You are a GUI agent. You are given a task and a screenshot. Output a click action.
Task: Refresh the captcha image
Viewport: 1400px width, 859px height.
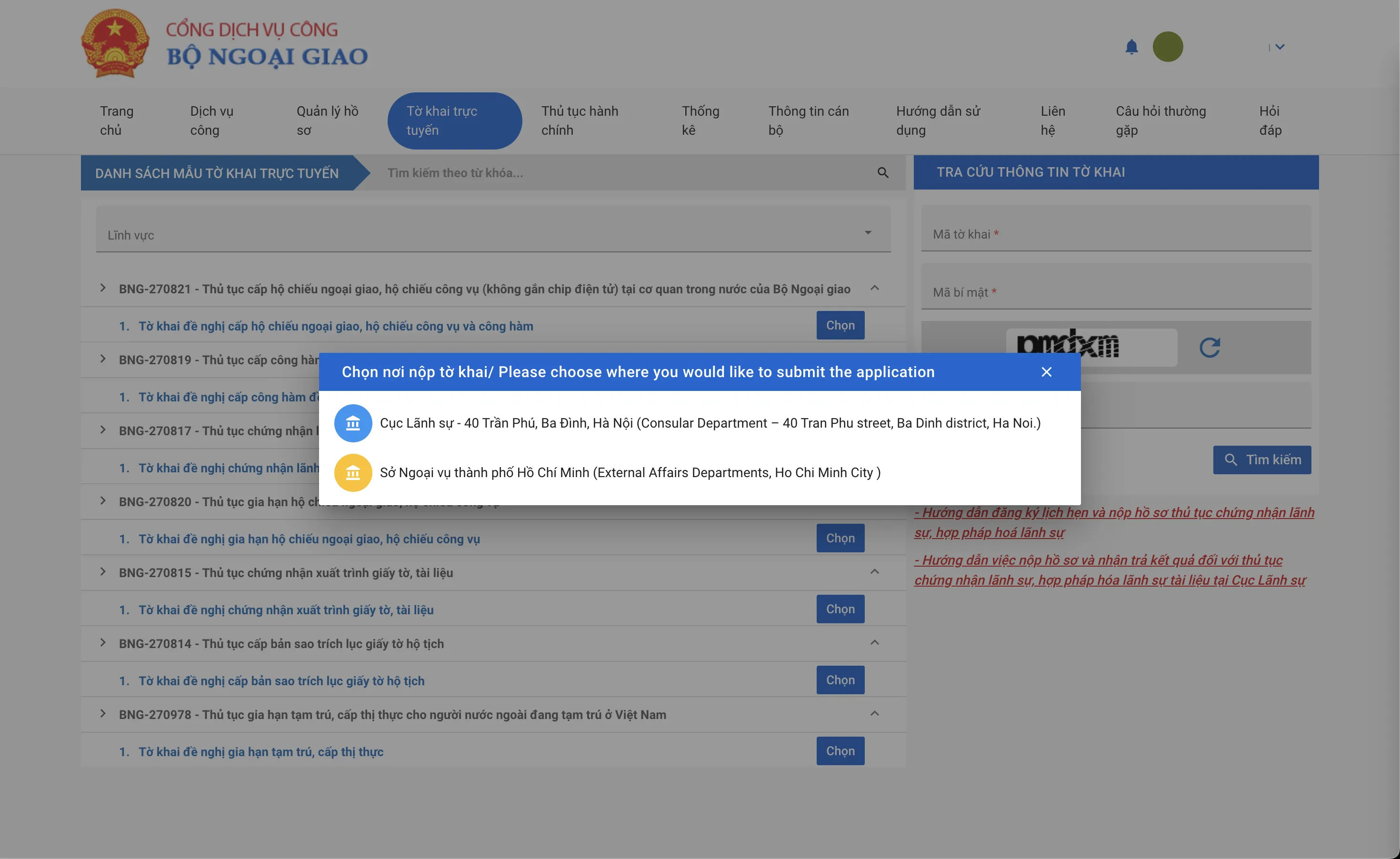pos(1210,347)
